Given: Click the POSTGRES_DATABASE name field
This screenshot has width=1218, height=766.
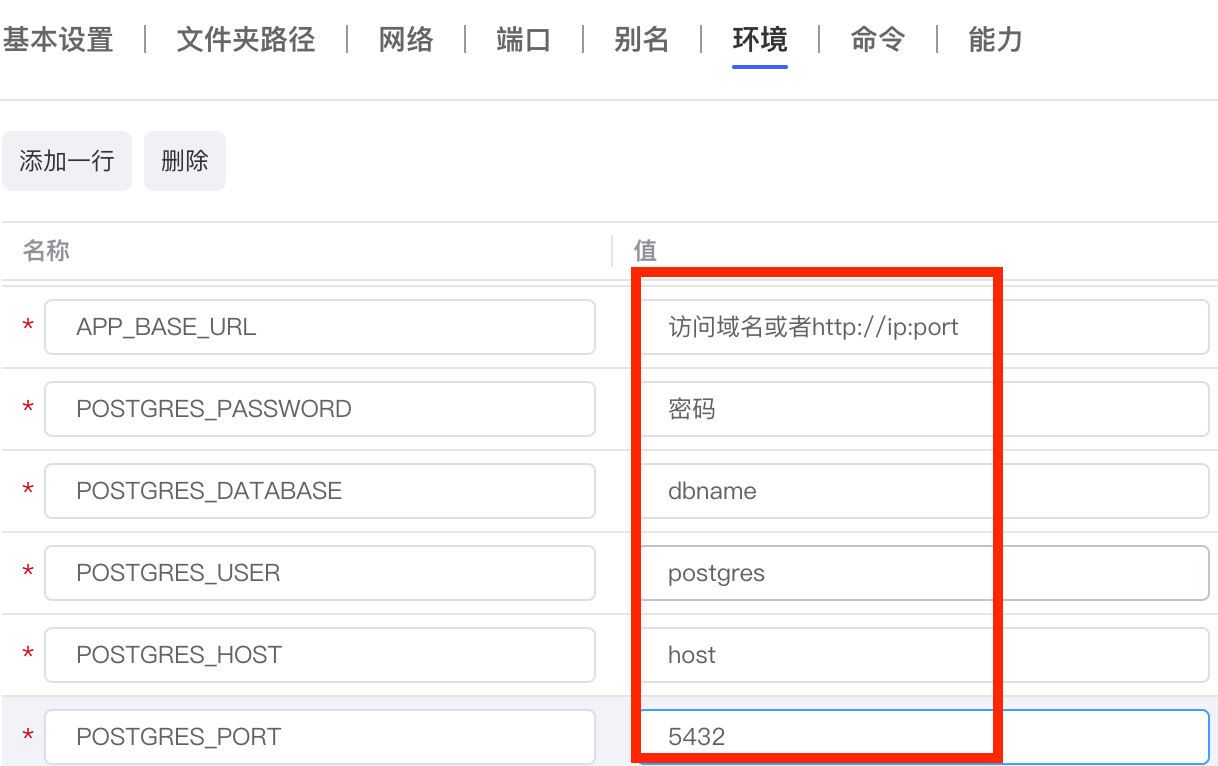Looking at the screenshot, I should (319, 491).
